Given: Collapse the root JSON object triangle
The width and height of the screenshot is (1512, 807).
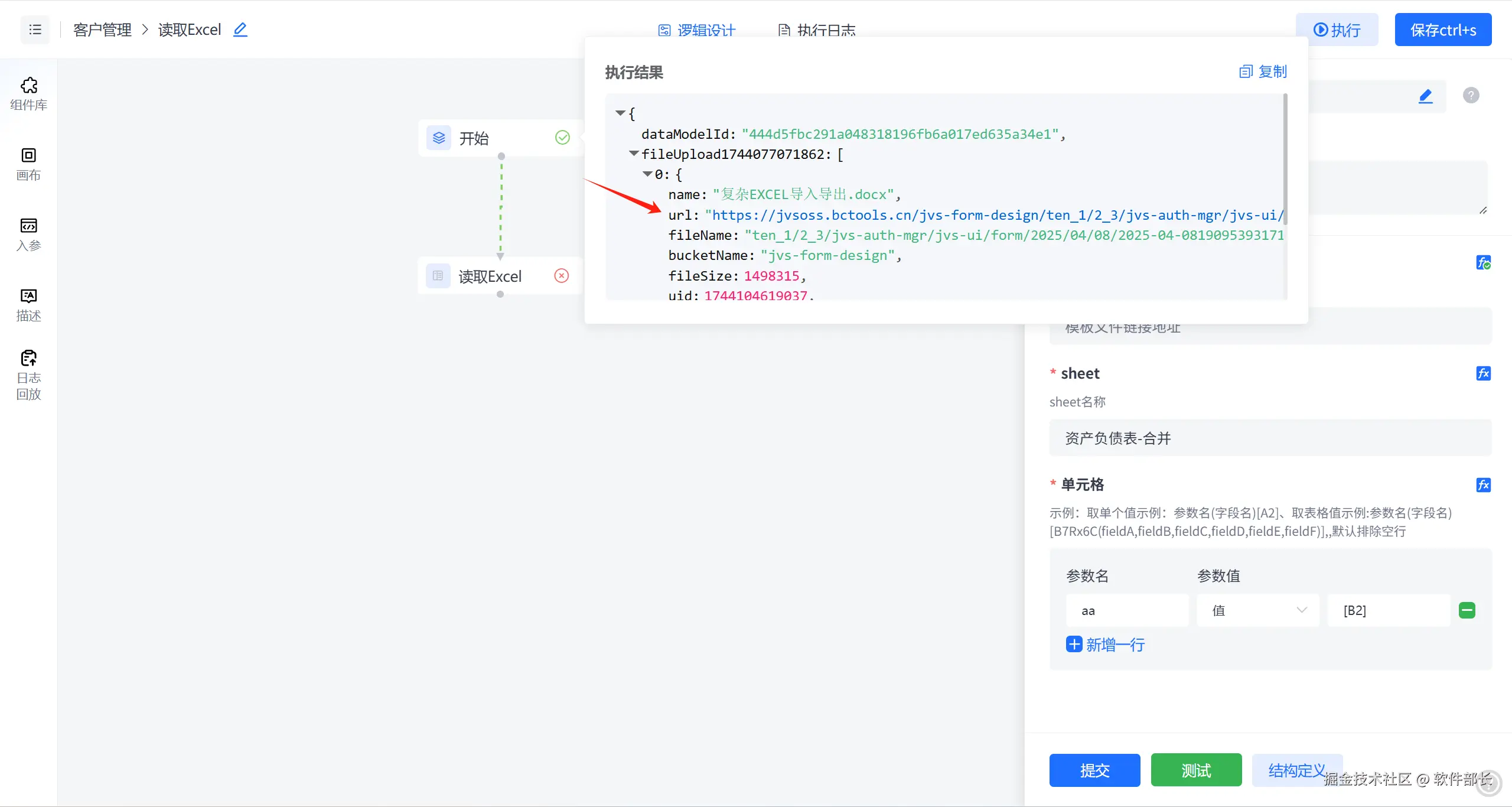Looking at the screenshot, I should 620,113.
